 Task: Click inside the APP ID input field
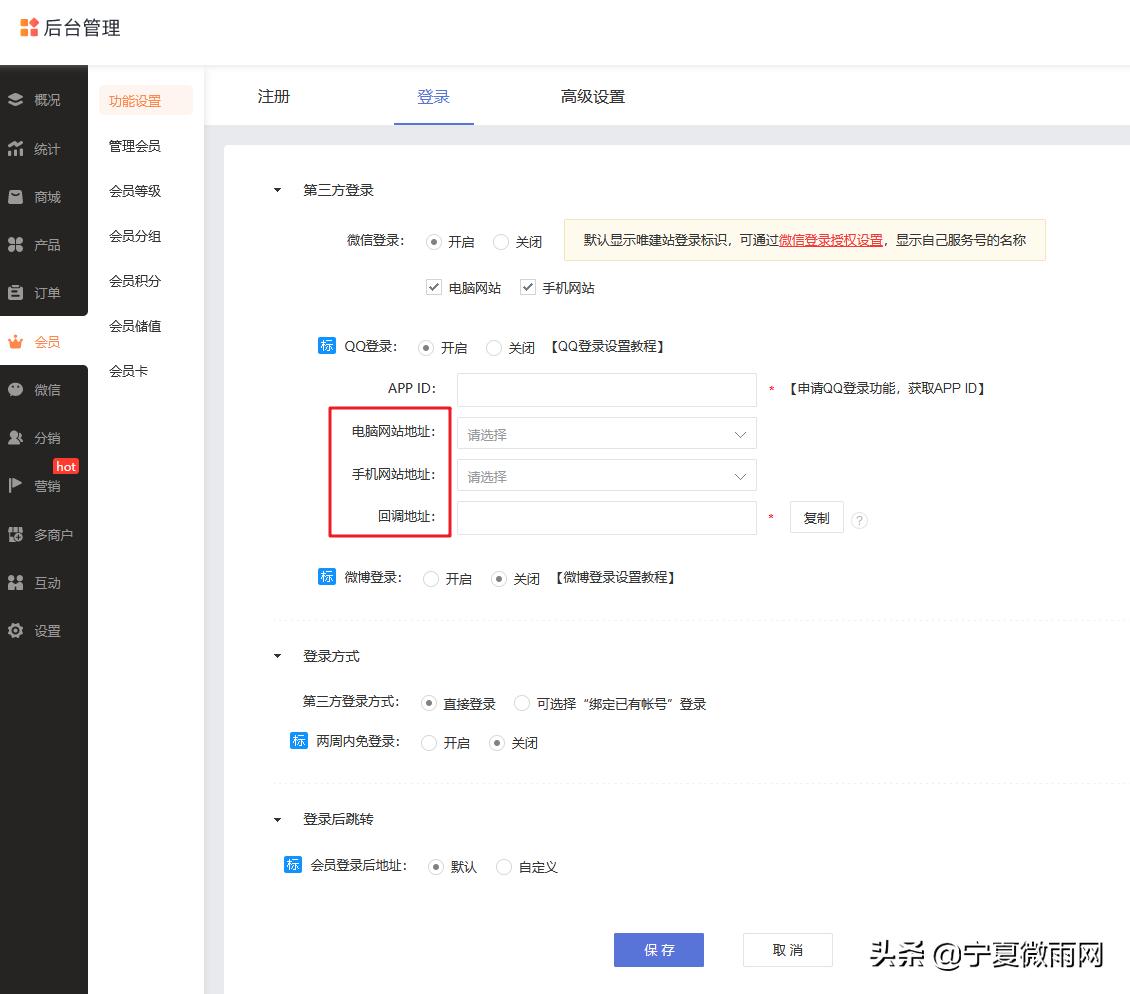point(606,389)
